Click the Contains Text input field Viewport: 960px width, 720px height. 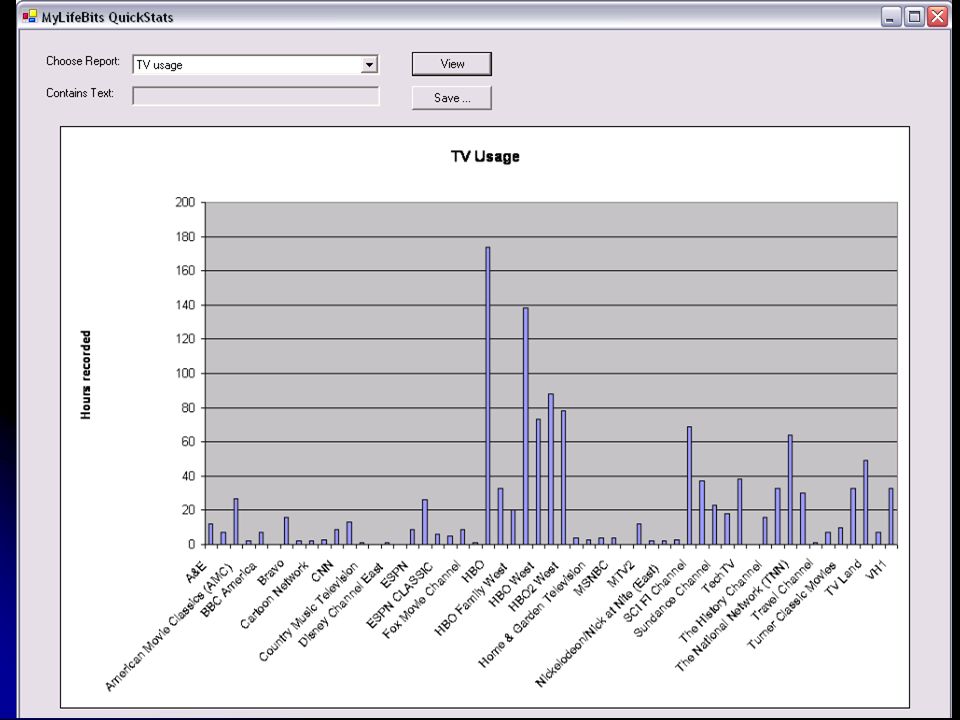point(256,96)
